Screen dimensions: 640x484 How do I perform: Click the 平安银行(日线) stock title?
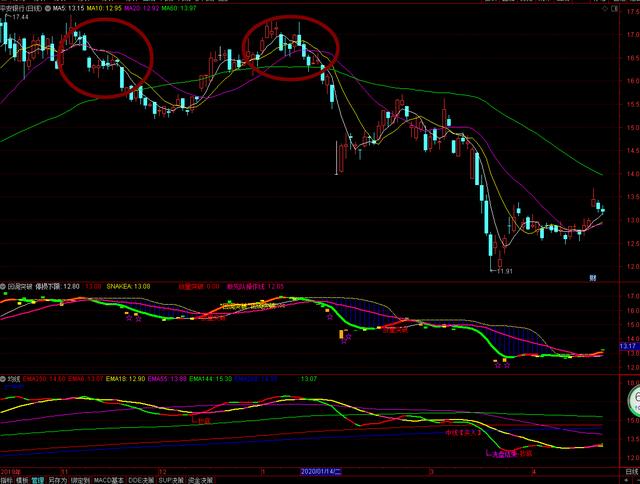[x=21, y=8]
